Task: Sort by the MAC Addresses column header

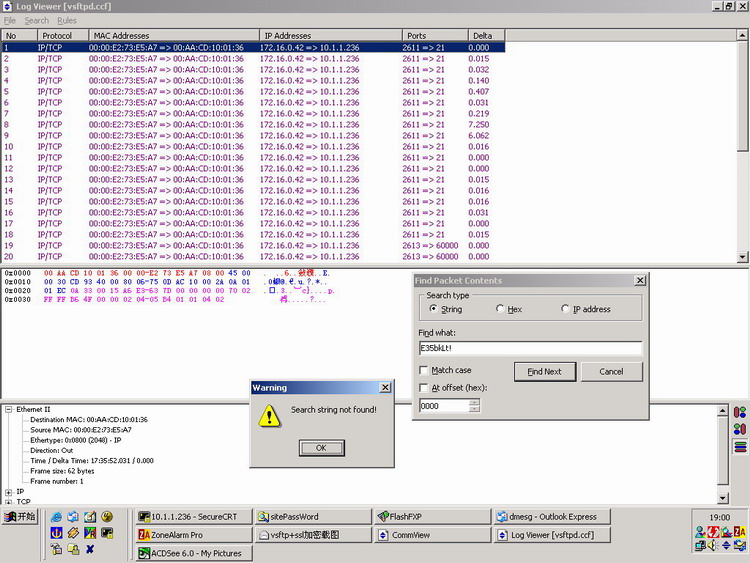Action: click(174, 35)
